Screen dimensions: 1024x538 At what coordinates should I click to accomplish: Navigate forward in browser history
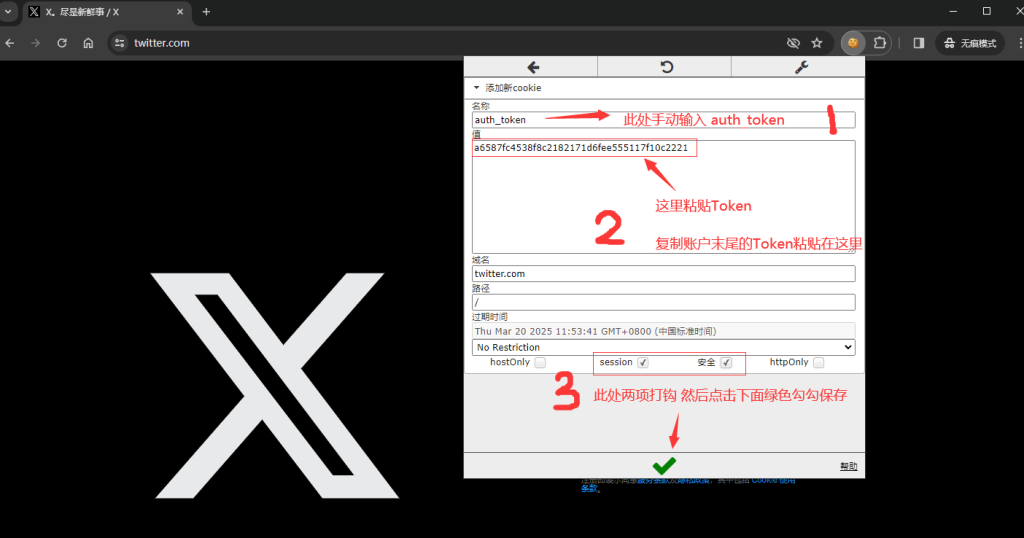(36, 43)
